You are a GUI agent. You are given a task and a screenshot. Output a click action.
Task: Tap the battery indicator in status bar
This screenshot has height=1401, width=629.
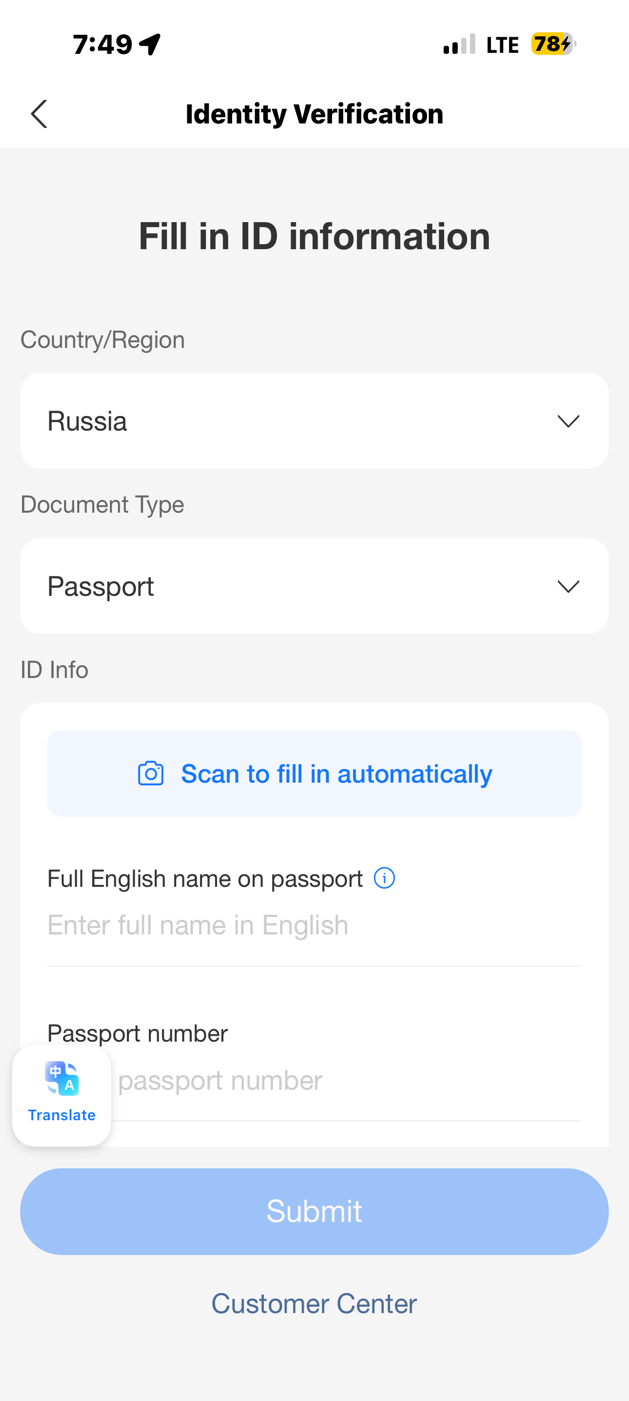tap(553, 44)
